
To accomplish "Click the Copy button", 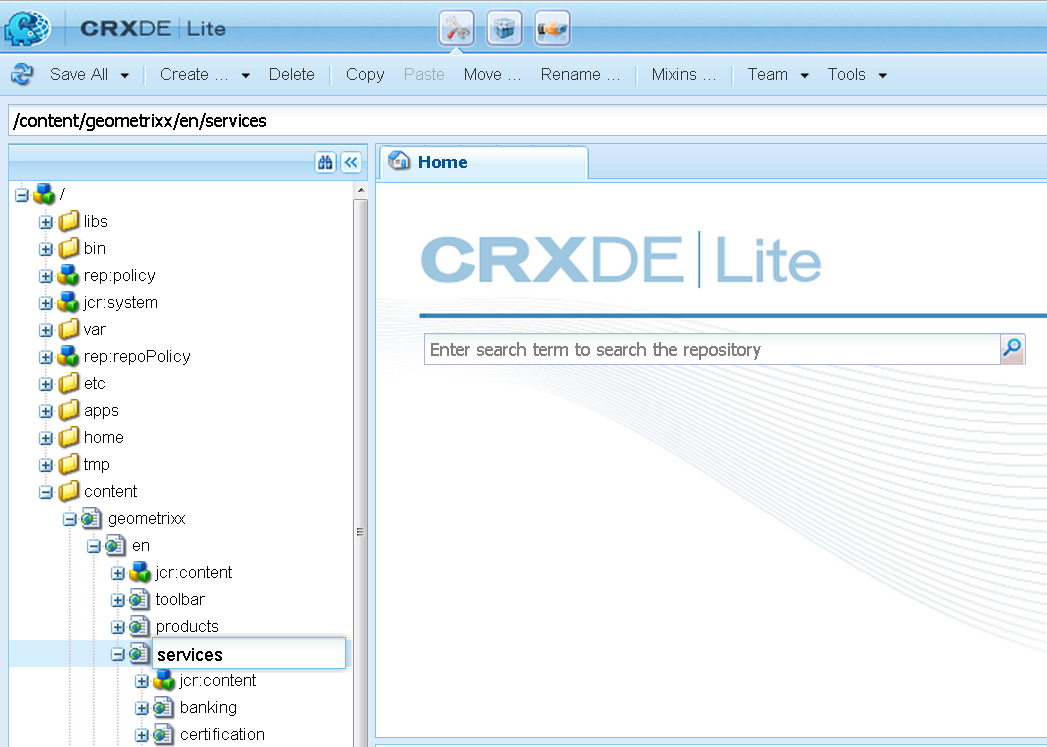I will tap(365, 74).
